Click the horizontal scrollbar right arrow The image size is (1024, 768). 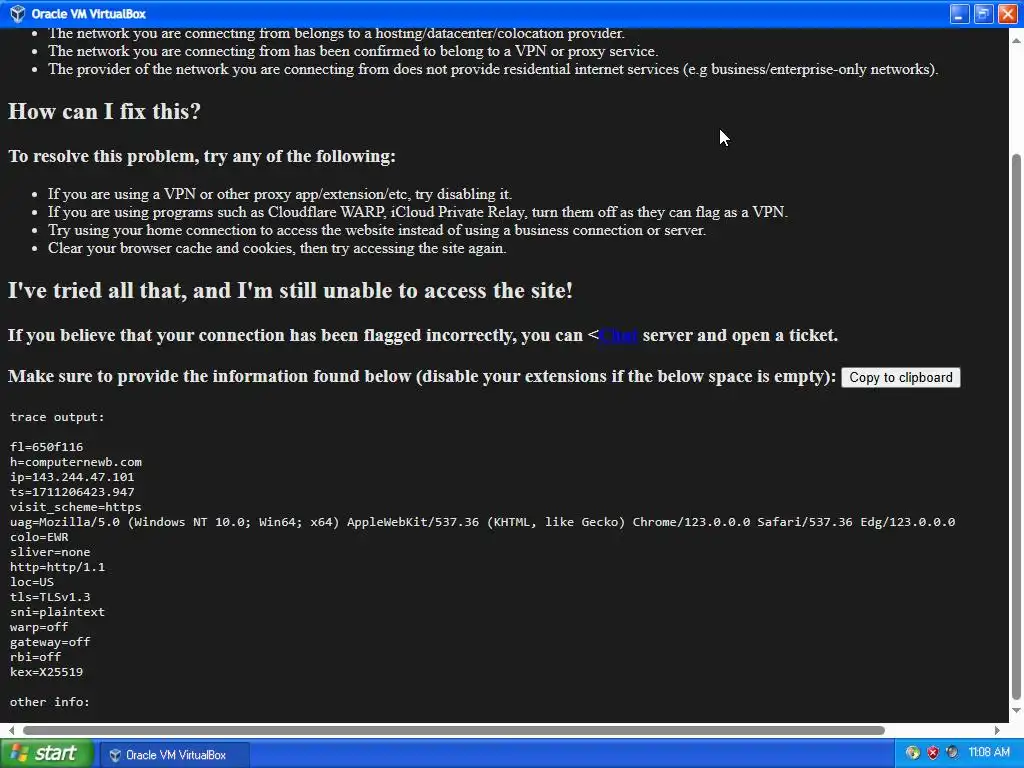(997, 730)
